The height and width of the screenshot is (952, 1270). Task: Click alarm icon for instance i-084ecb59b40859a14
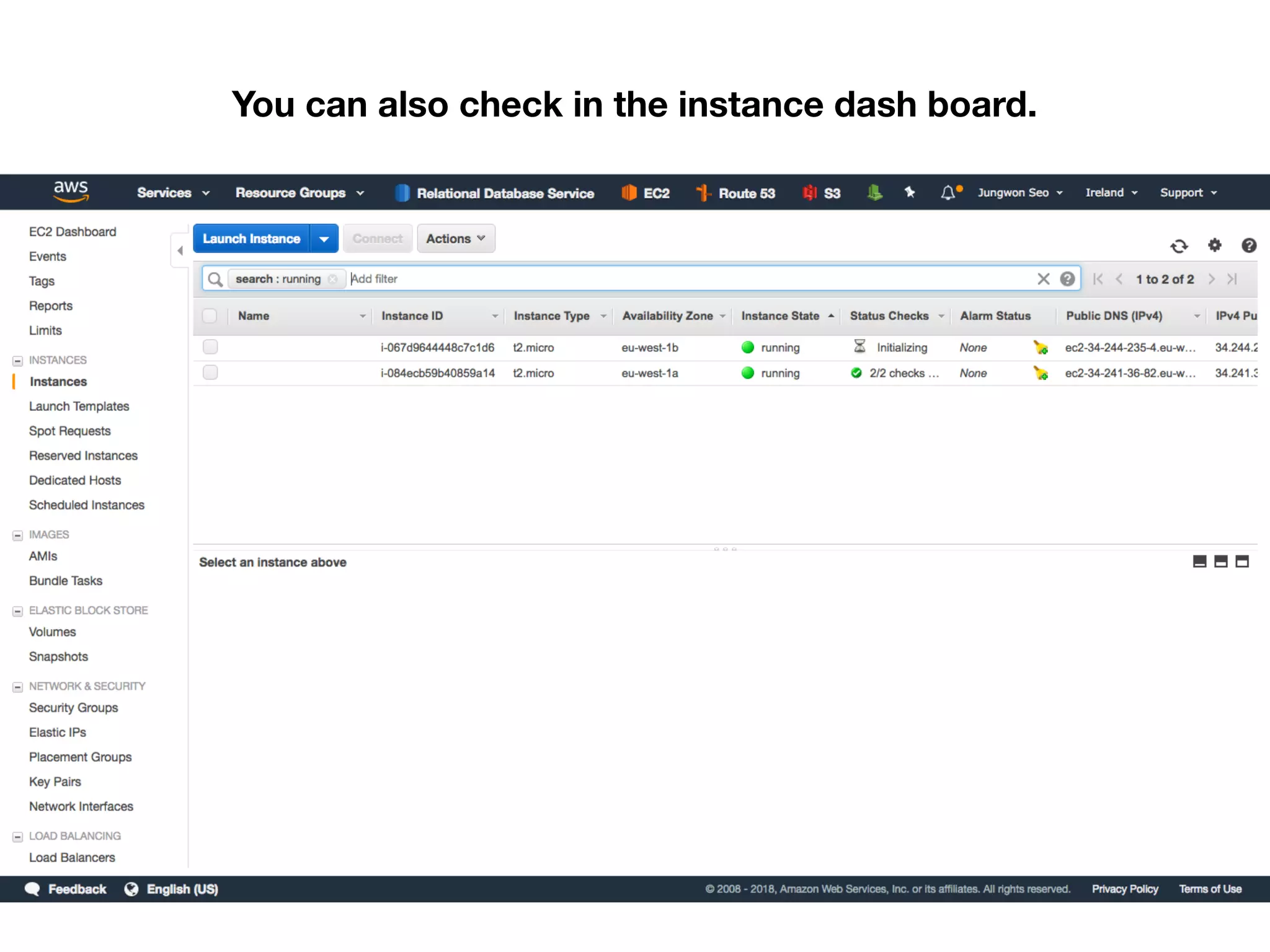[1041, 373]
